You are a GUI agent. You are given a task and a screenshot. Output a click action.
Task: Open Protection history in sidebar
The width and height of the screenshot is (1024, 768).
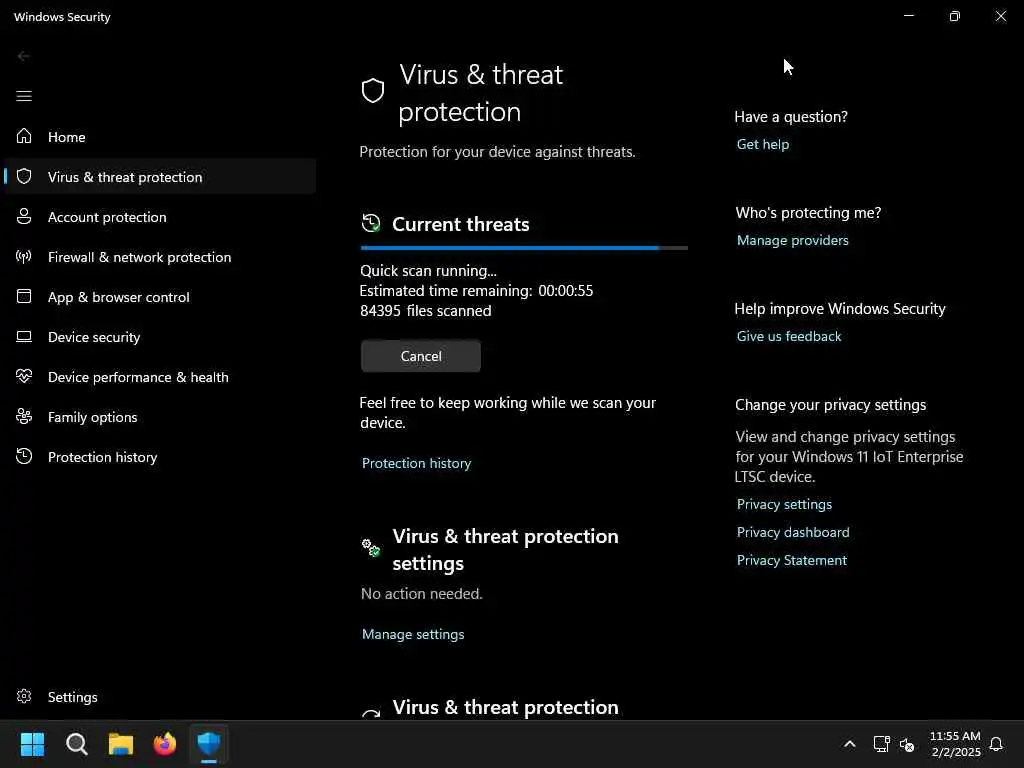coord(160,456)
